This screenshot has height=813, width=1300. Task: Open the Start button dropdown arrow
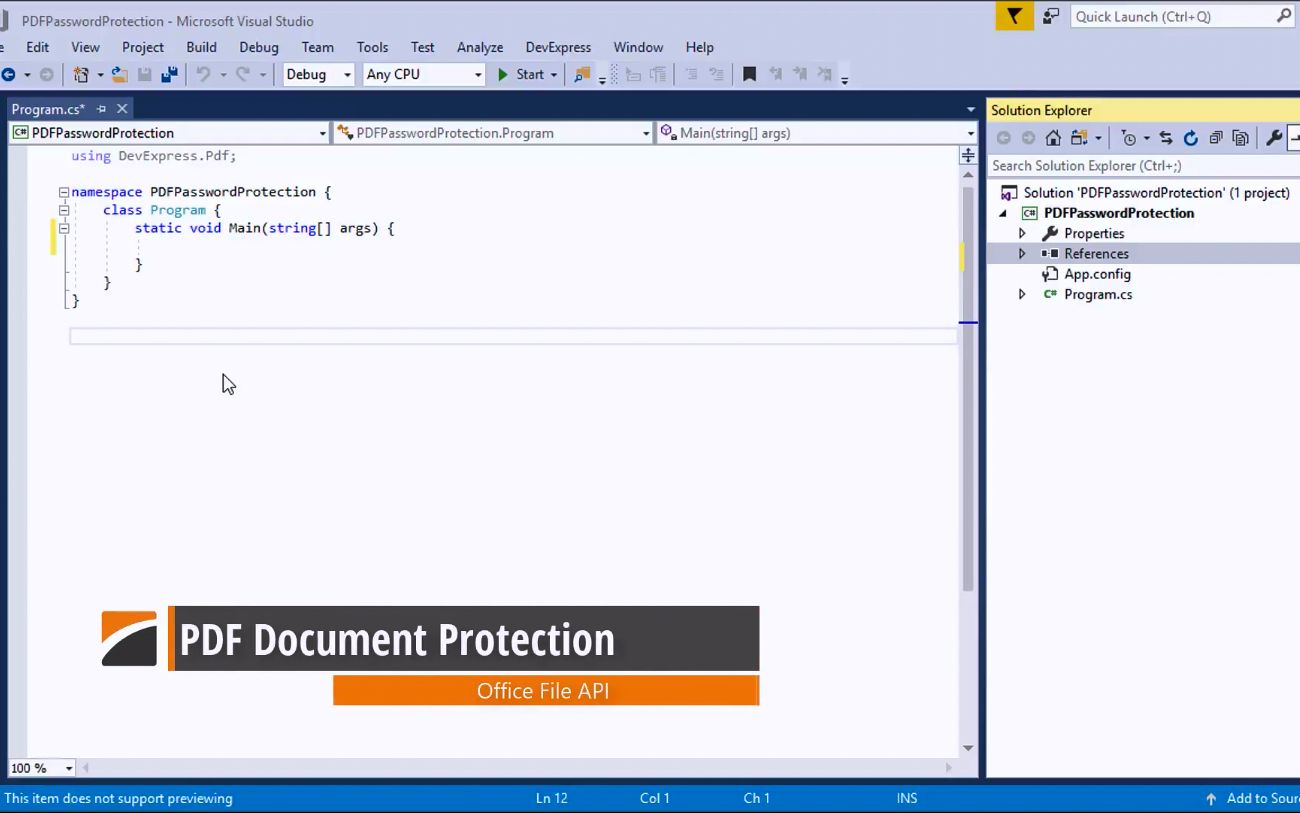pos(553,75)
